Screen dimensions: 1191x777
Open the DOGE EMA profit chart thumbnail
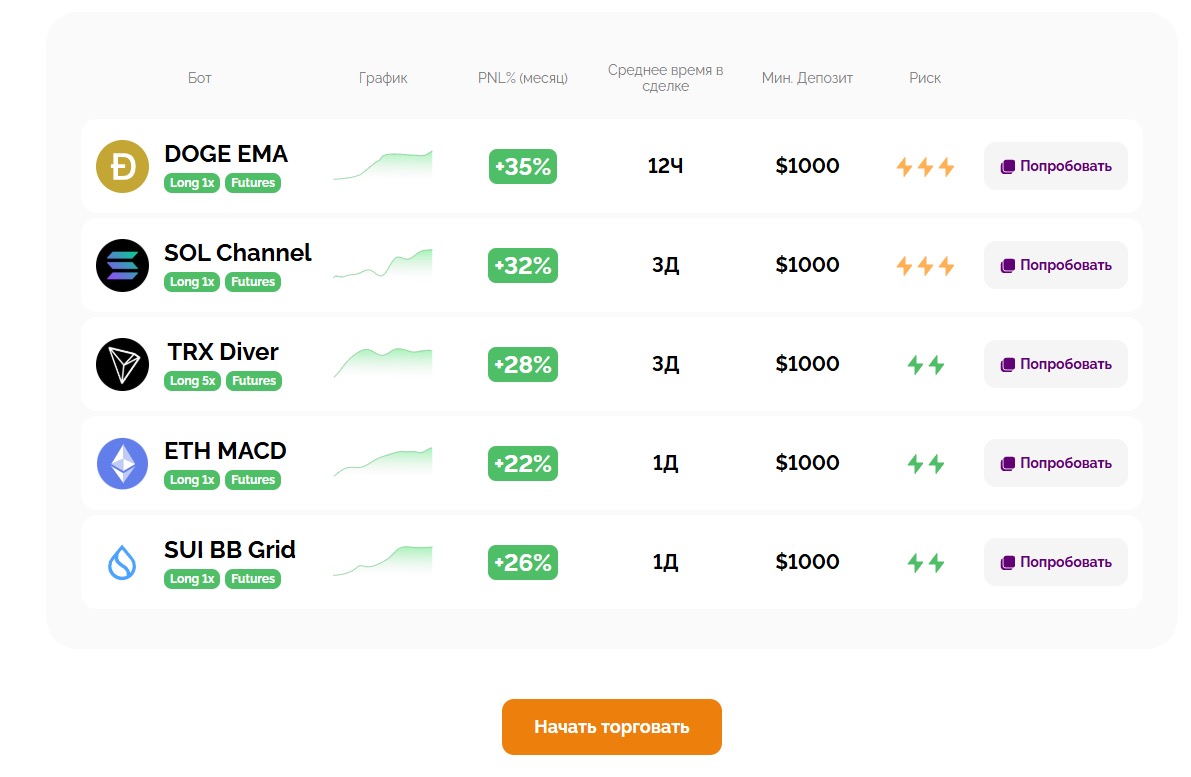[383, 166]
